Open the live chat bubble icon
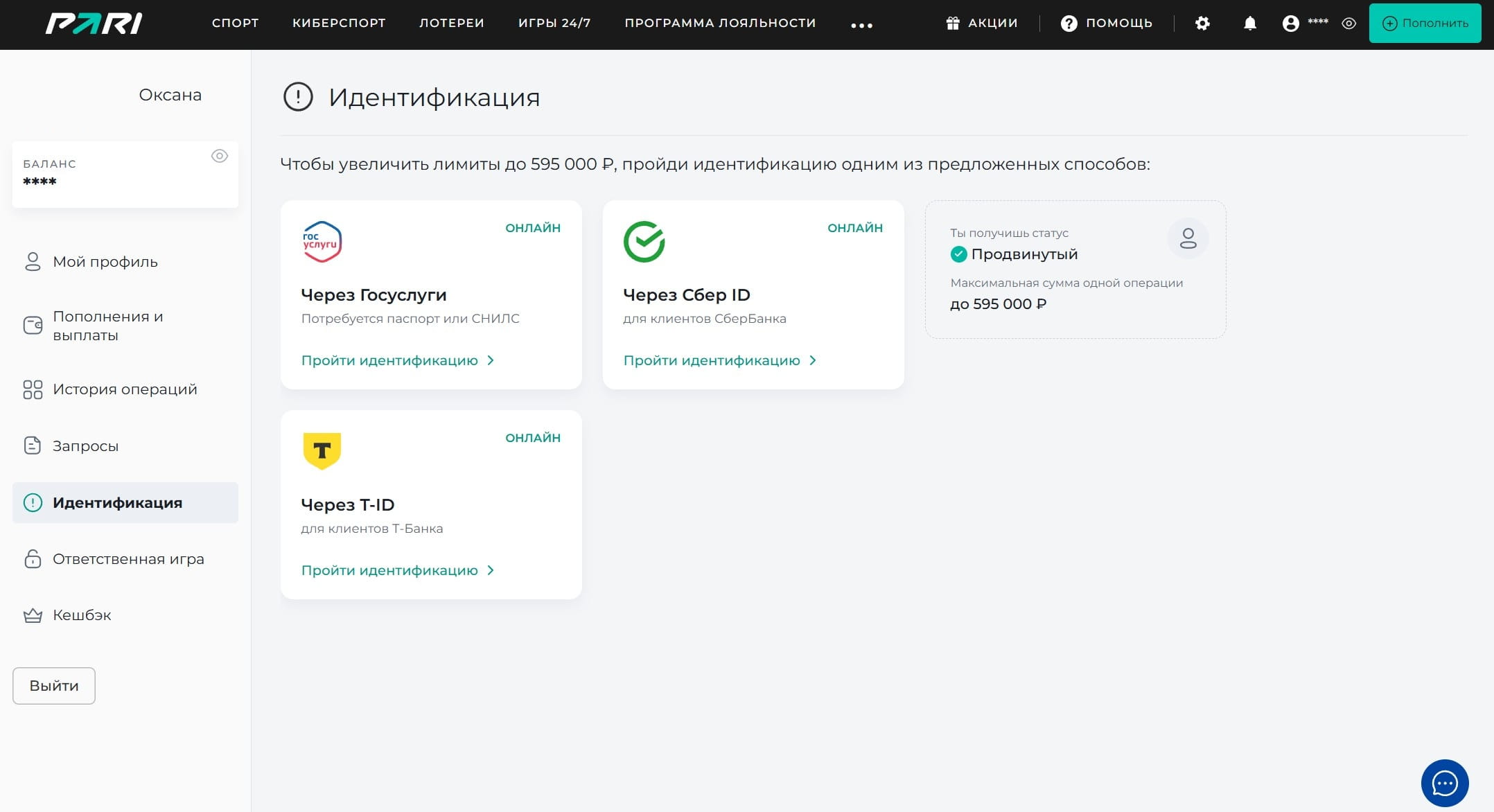 1445,783
